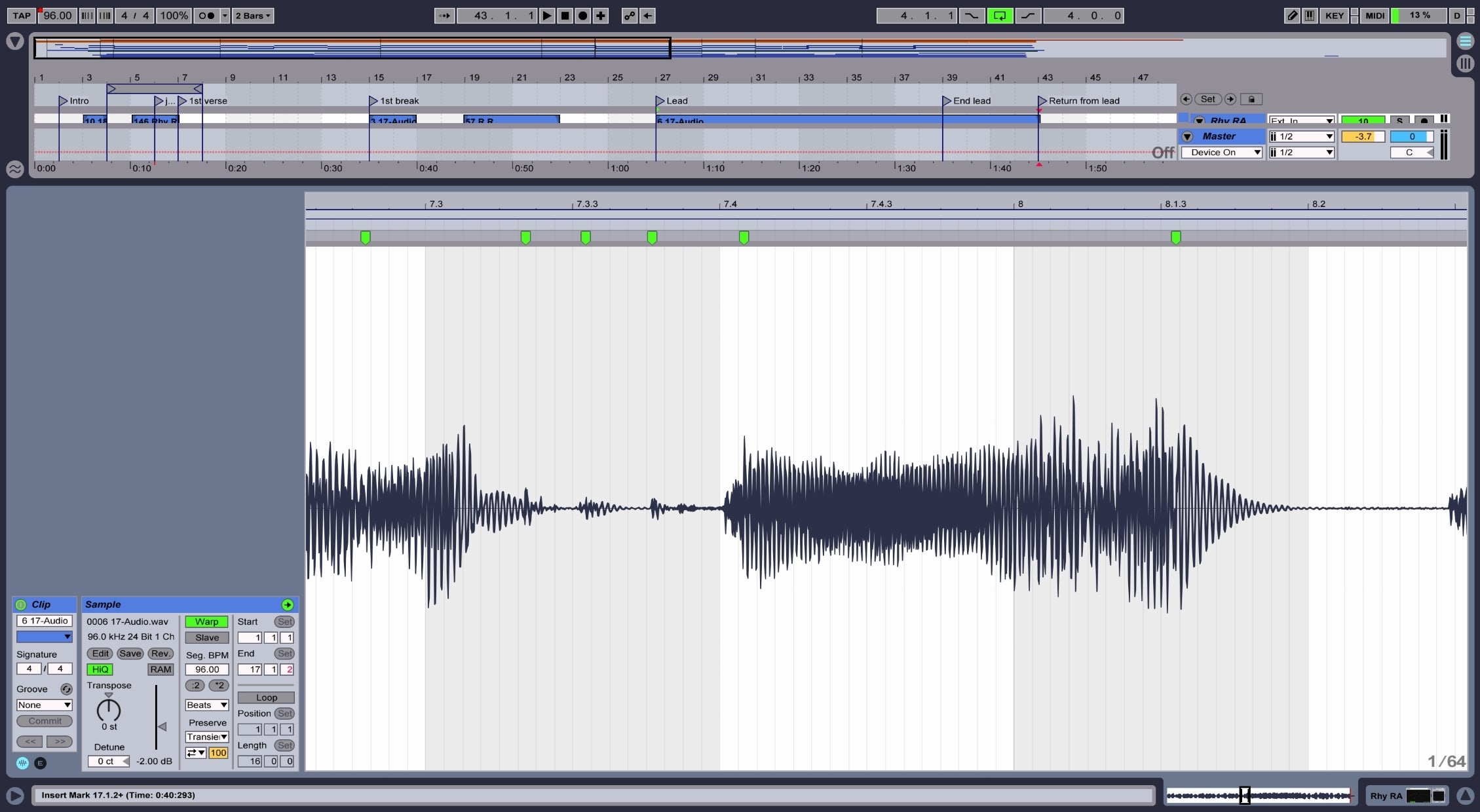Click the Sample Save button

coord(130,654)
